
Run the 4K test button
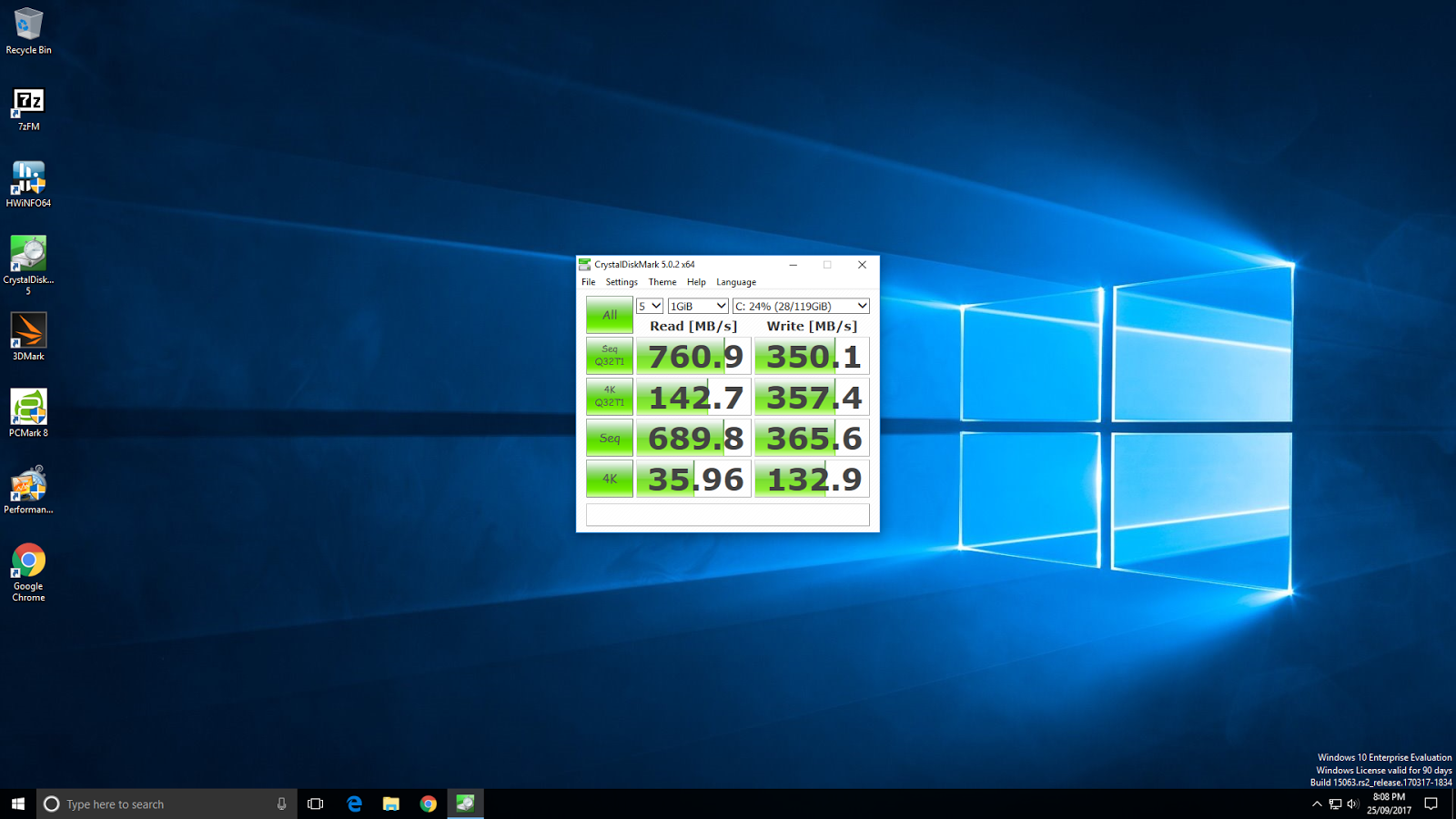[610, 479]
